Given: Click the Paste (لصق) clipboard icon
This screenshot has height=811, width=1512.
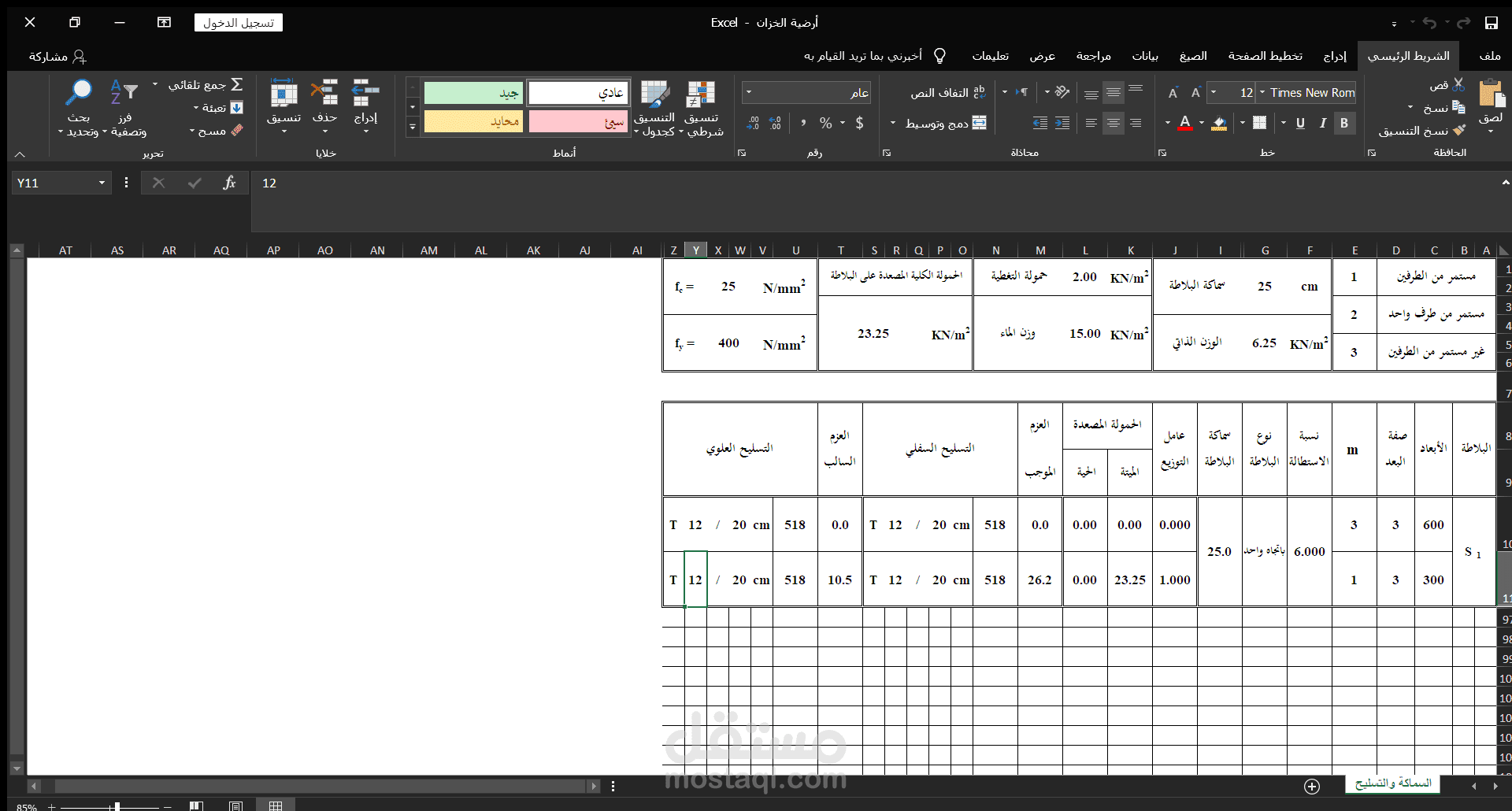Looking at the screenshot, I should (1491, 94).
